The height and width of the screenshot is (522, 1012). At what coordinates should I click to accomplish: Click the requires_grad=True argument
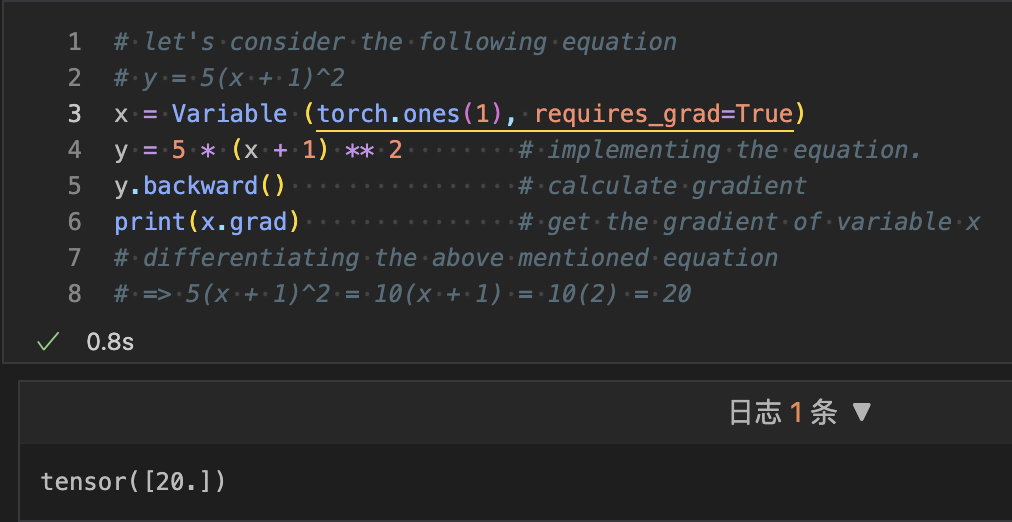click(x=663, y=114)
